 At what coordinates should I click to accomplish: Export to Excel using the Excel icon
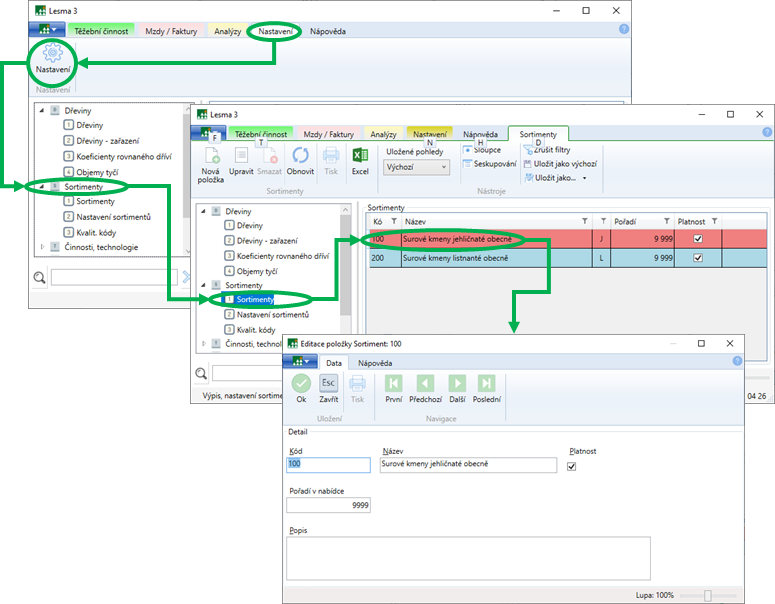tap(360, 155)
